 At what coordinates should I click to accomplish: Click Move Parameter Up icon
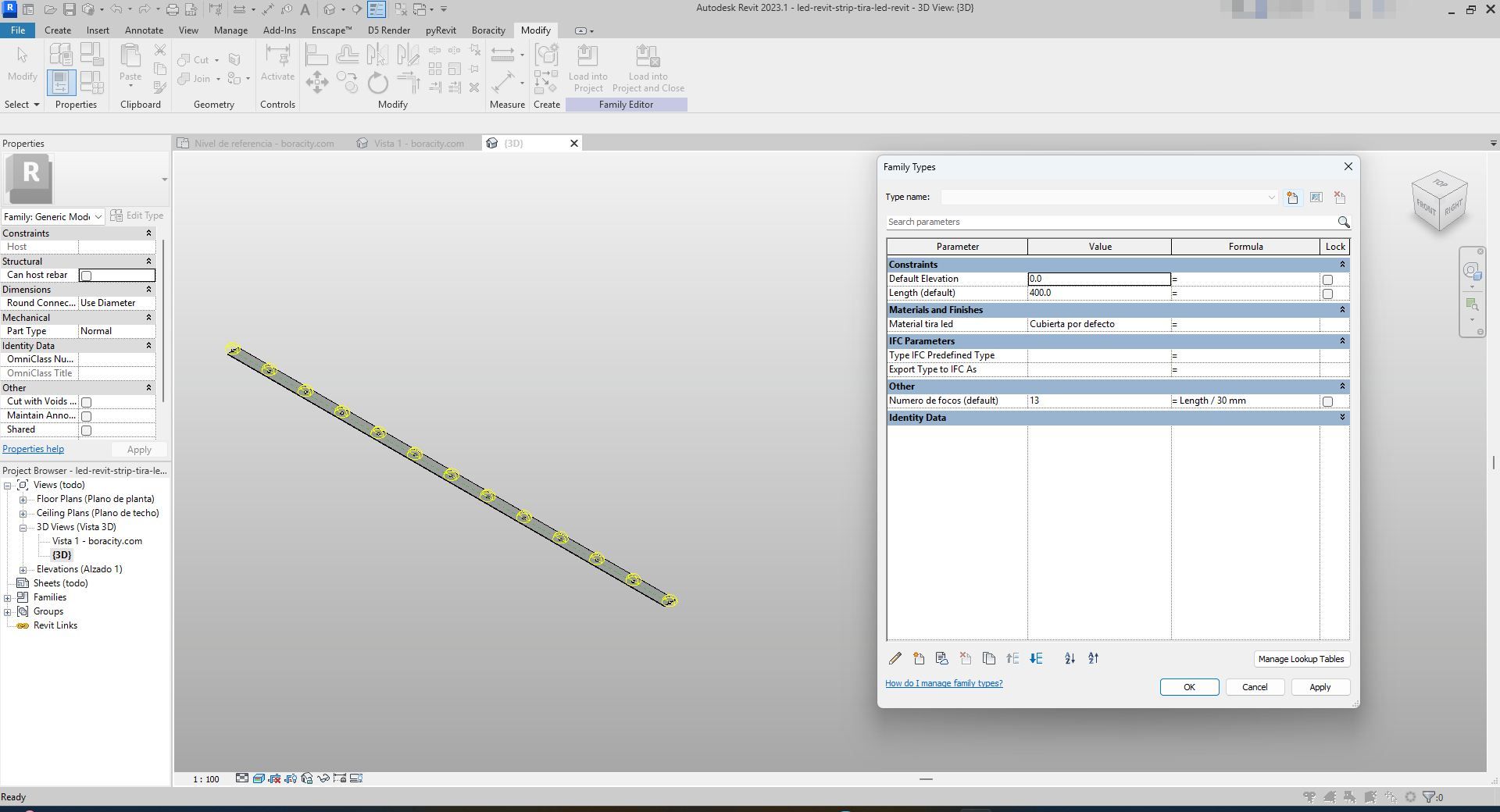point(1012,659)
